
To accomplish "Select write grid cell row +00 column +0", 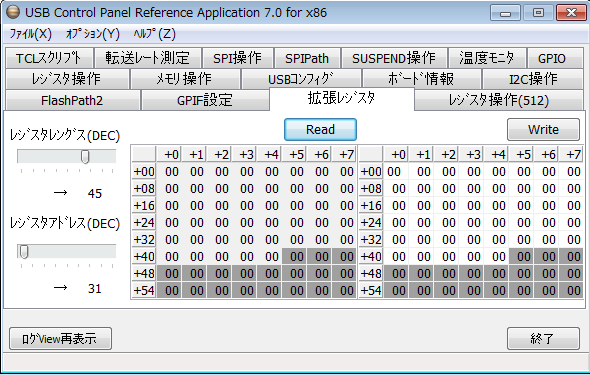I will click(x=396, y=172).
